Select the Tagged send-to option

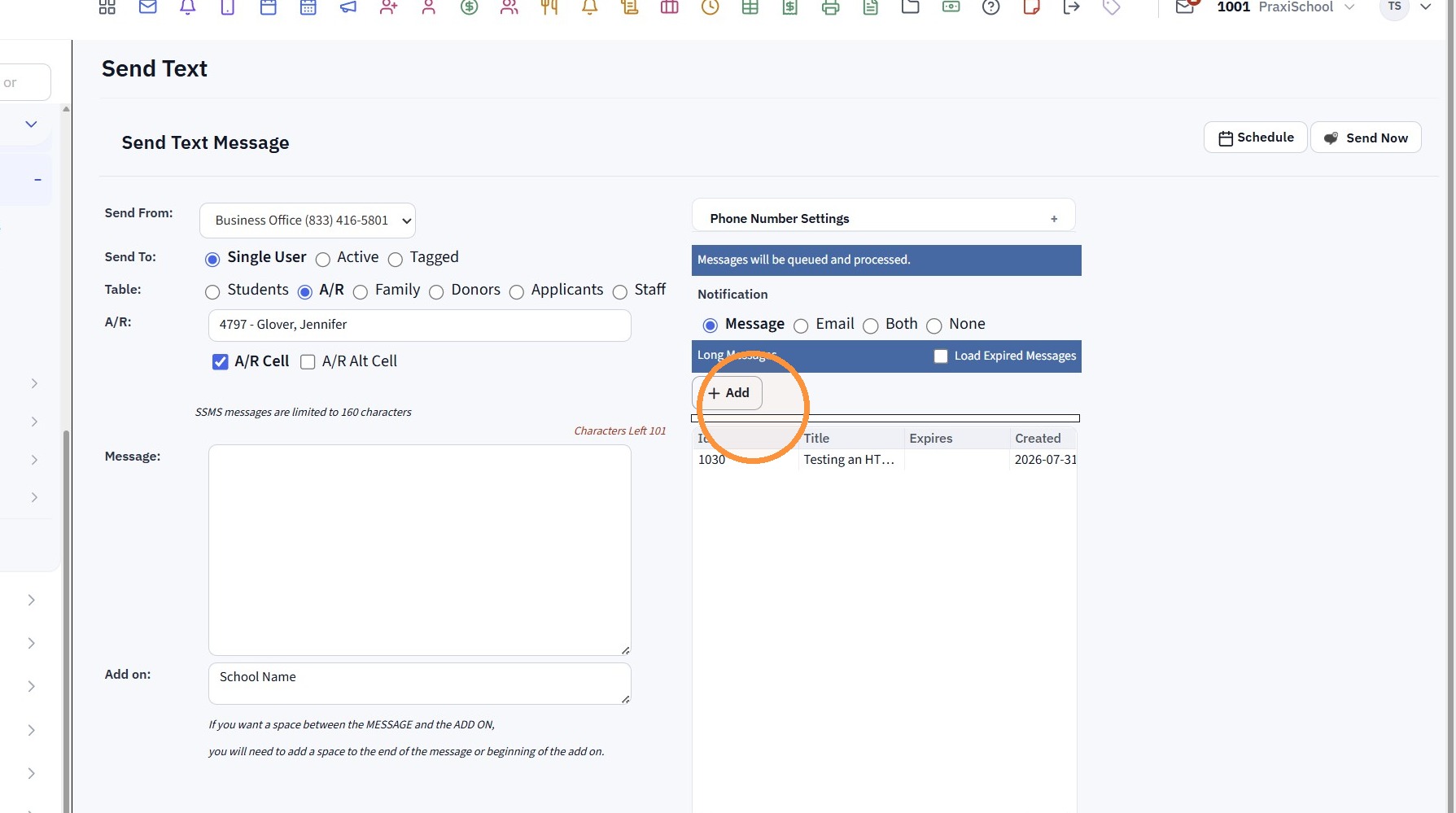[x=396, y=260]
